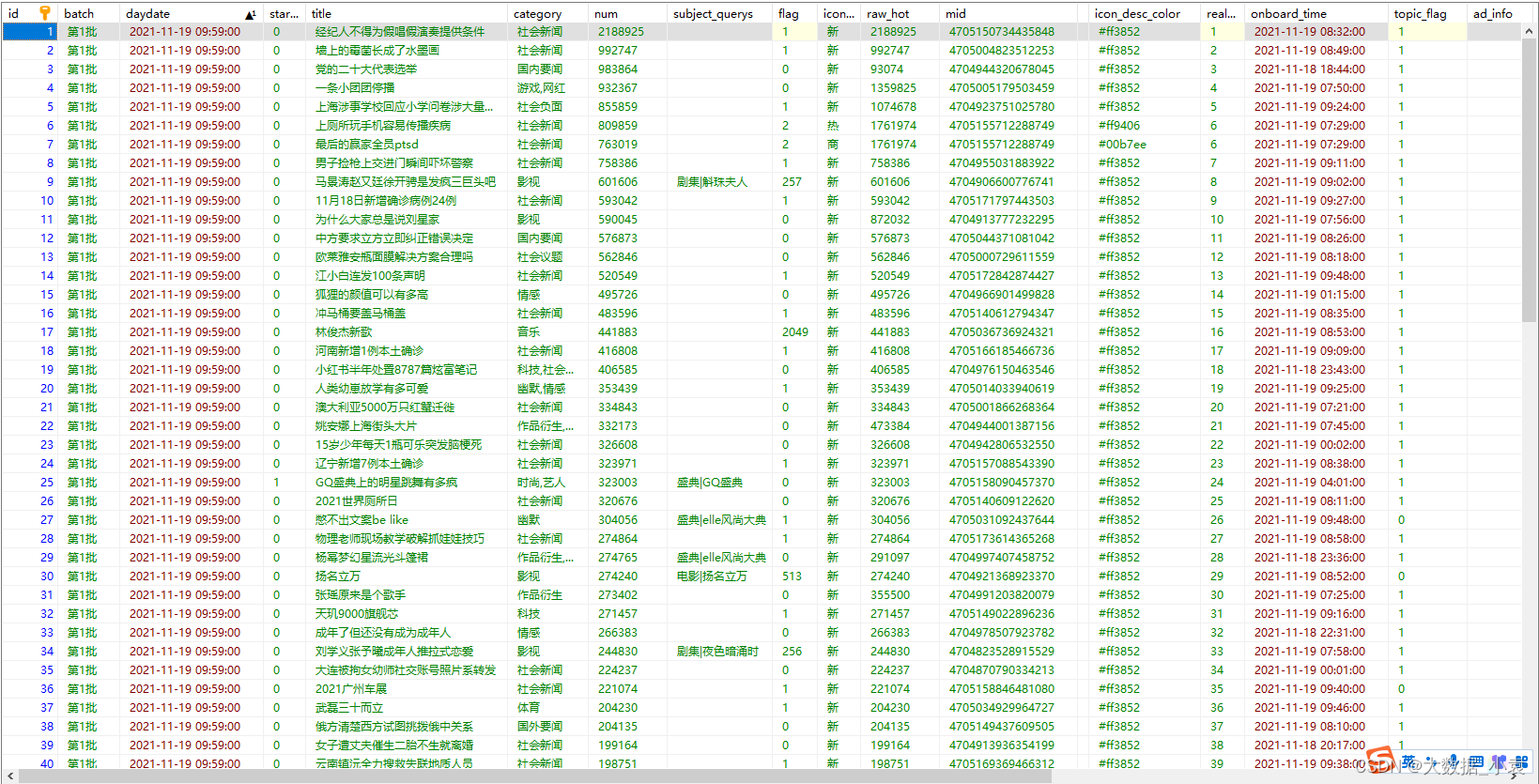
Task: Select title cell 2021广州车展
Action: 351,689
